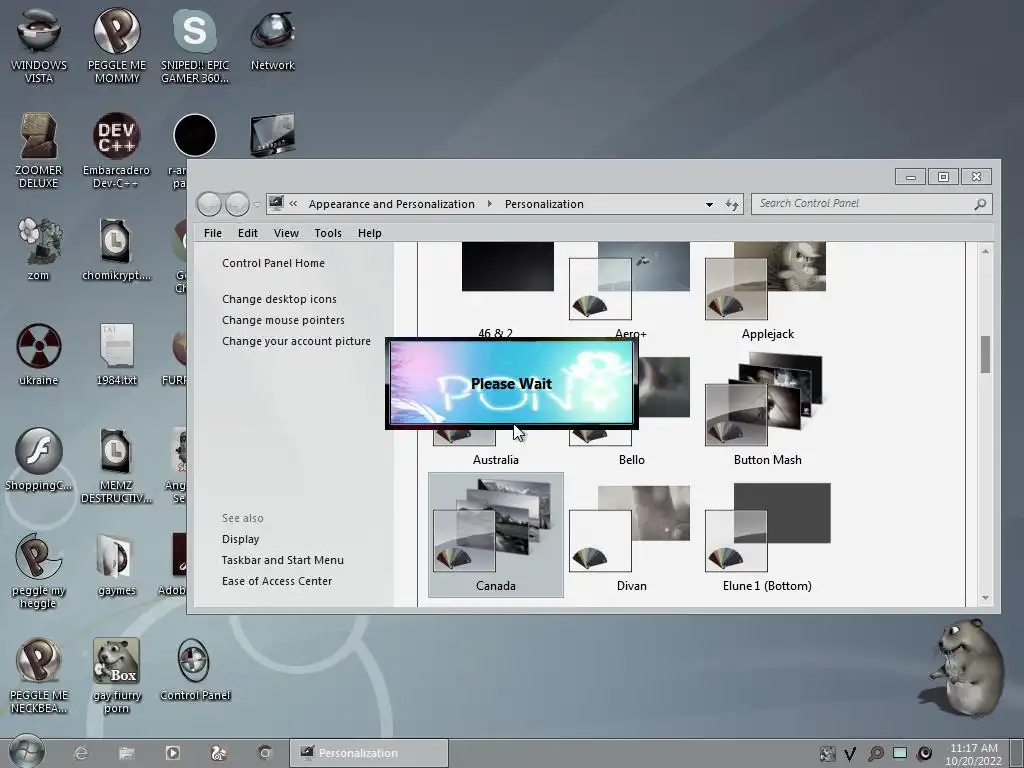Click the magnifier icon in system tray

coord(875,754)
